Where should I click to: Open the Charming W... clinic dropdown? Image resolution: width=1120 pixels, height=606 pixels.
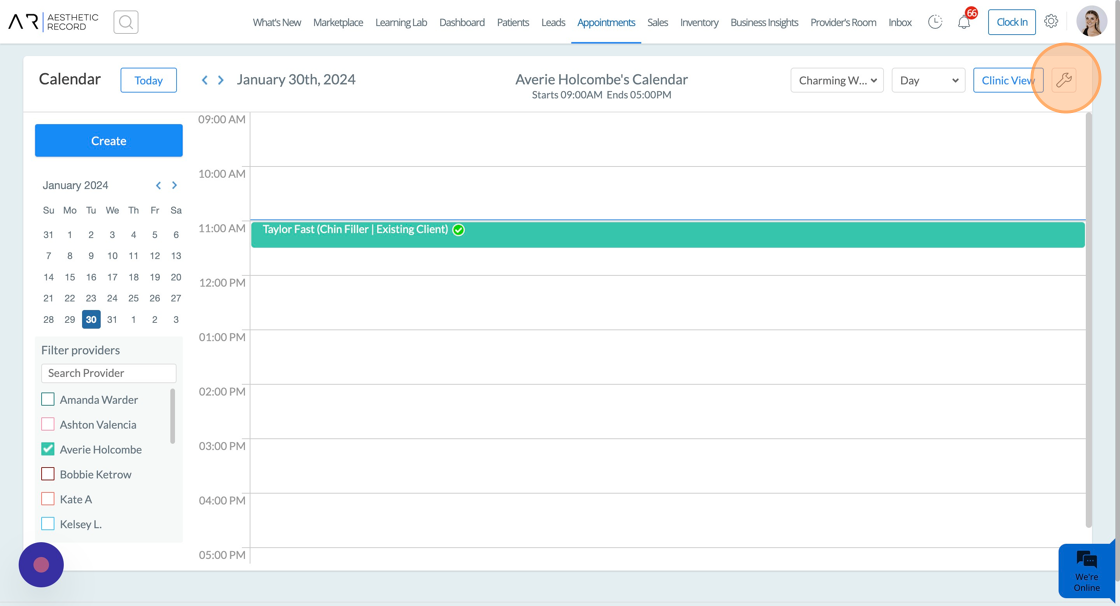click(837, 80)
